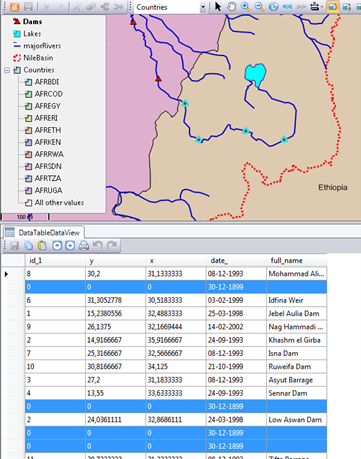The image size is (361, 459).
Task: Zoom to full extent globe icon
Action: (273, 6)
